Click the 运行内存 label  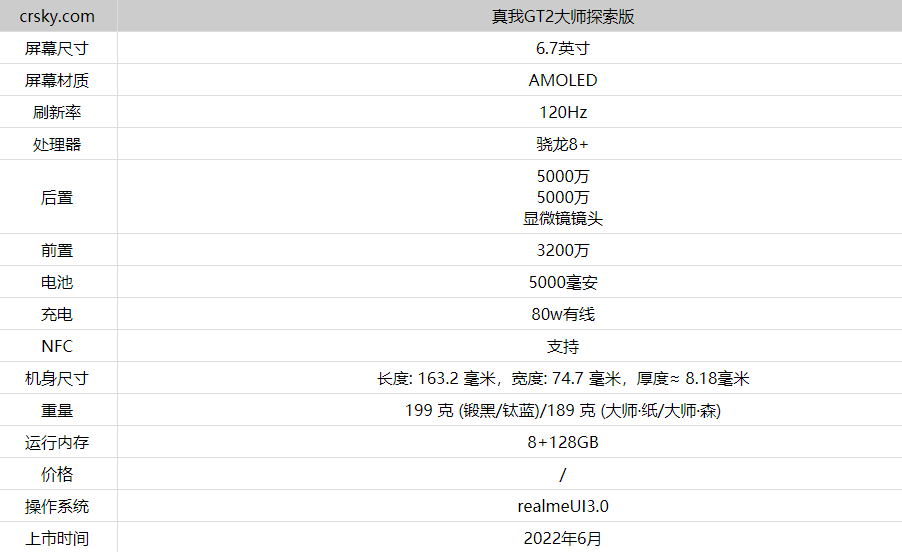click(57, 442)
